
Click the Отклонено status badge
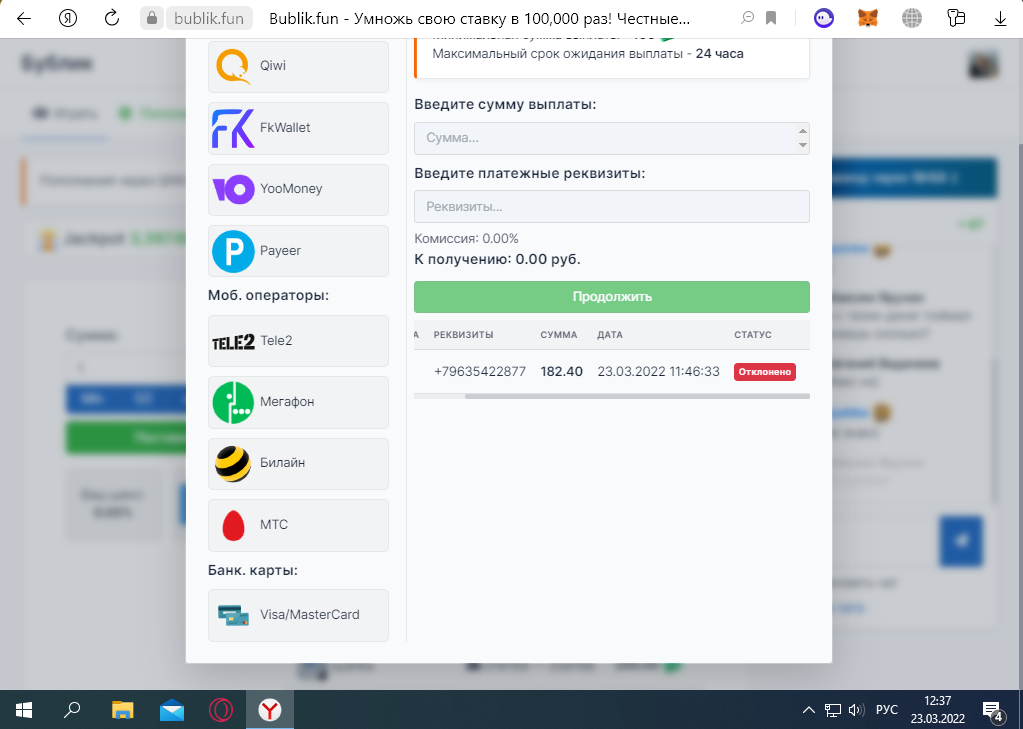(x=765, y=372)
